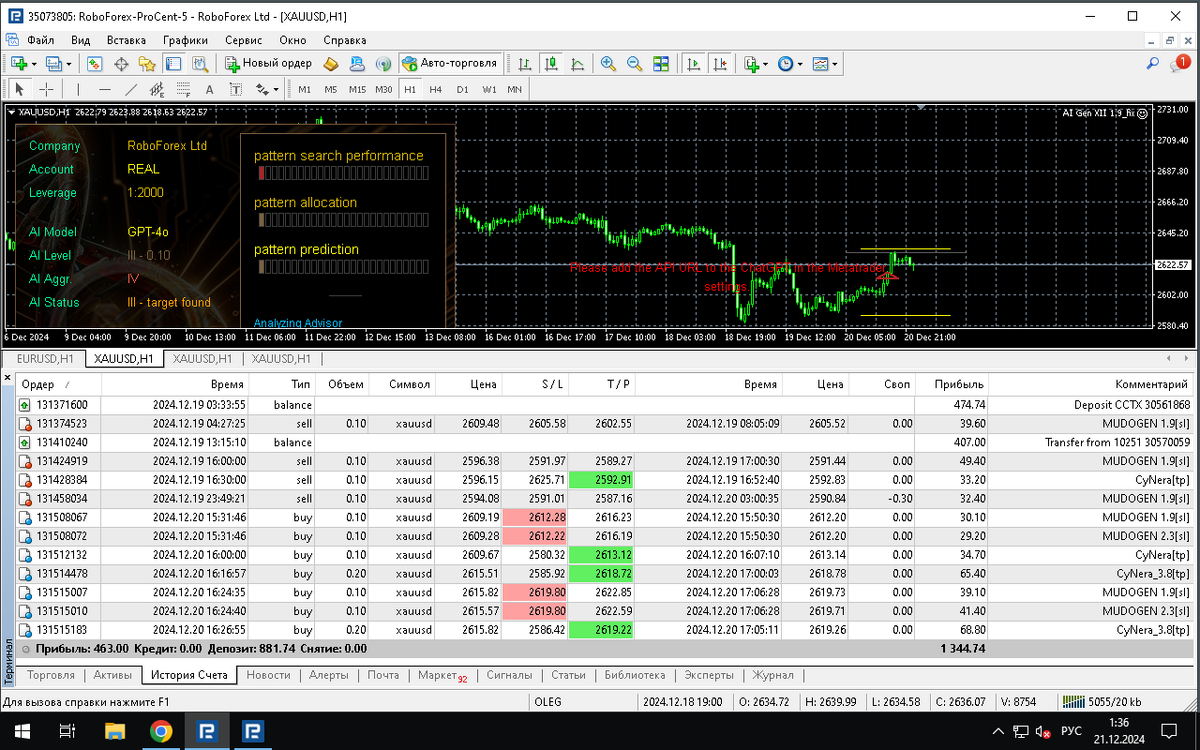Image resolution: width=1200 pixels, height=750 pixels.
Task: Expand the Profiles dropdown arrow
Action: tap(69, 63)
